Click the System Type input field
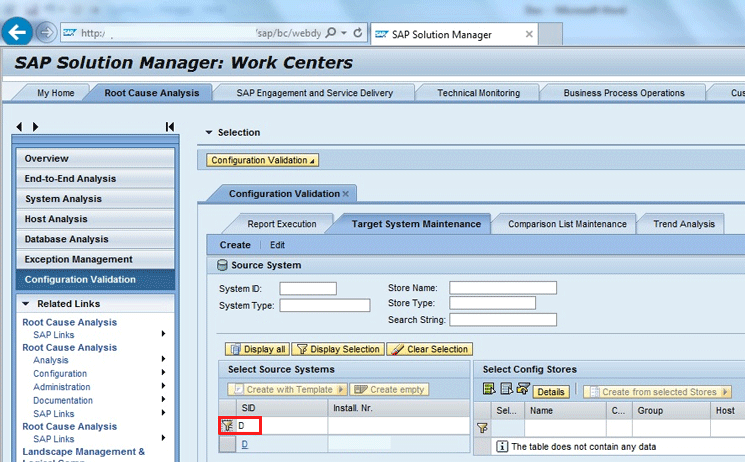 coord(325,305)
